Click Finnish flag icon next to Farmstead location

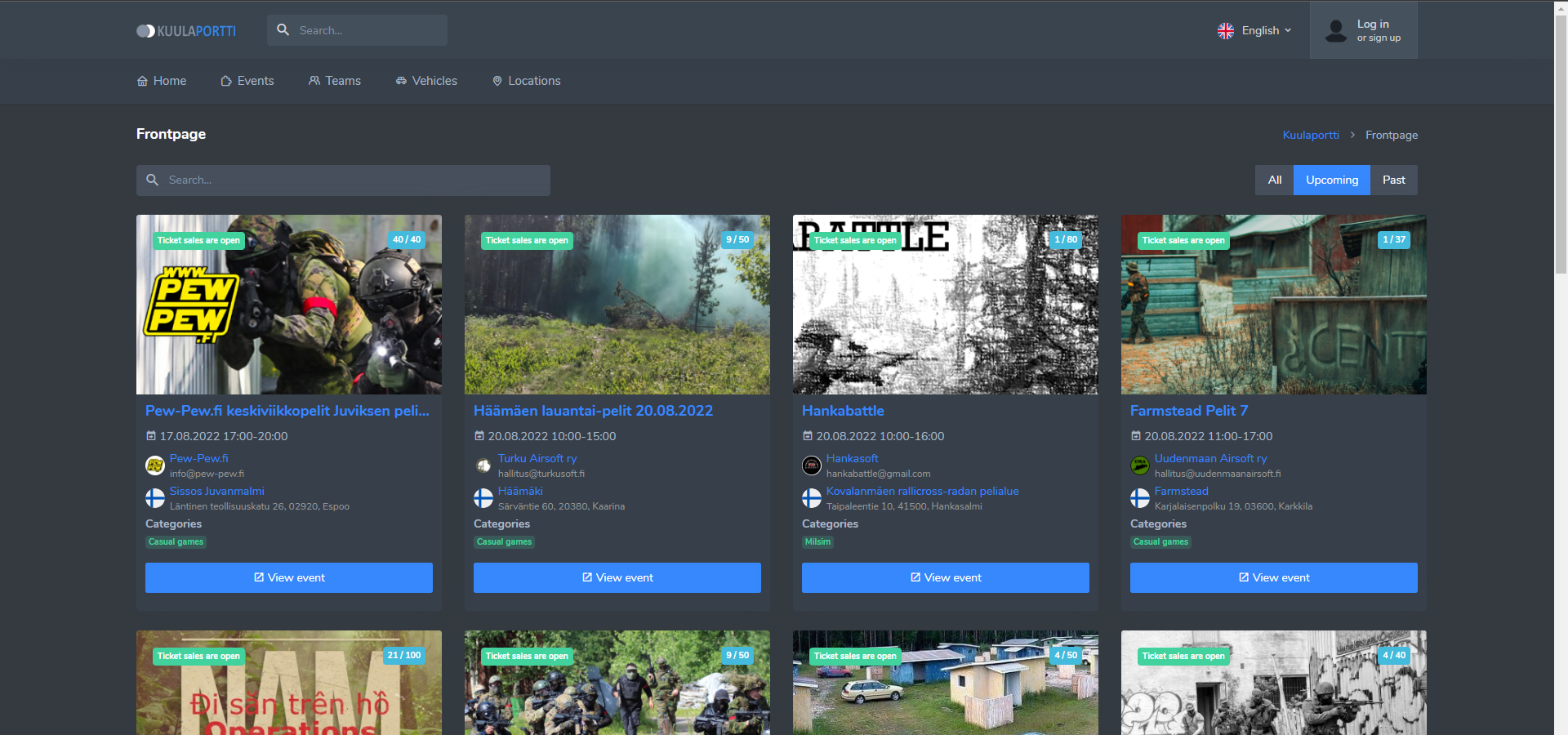pyautogui.click(x=1140, y=498)
